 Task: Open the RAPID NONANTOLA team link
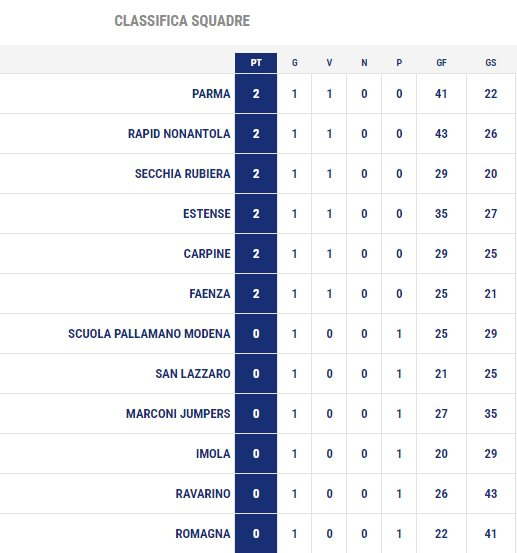pyautogui.click(x=179, y=134)
